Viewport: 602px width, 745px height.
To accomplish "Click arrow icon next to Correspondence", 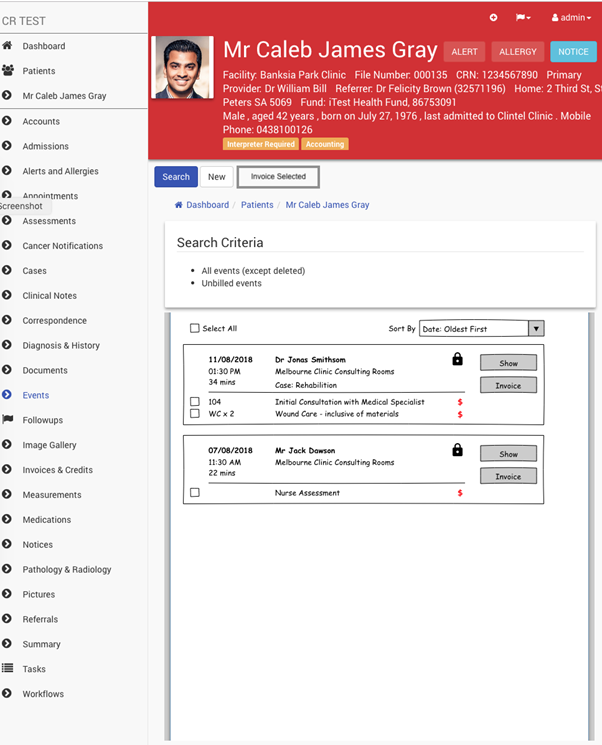I will (7, 320).
